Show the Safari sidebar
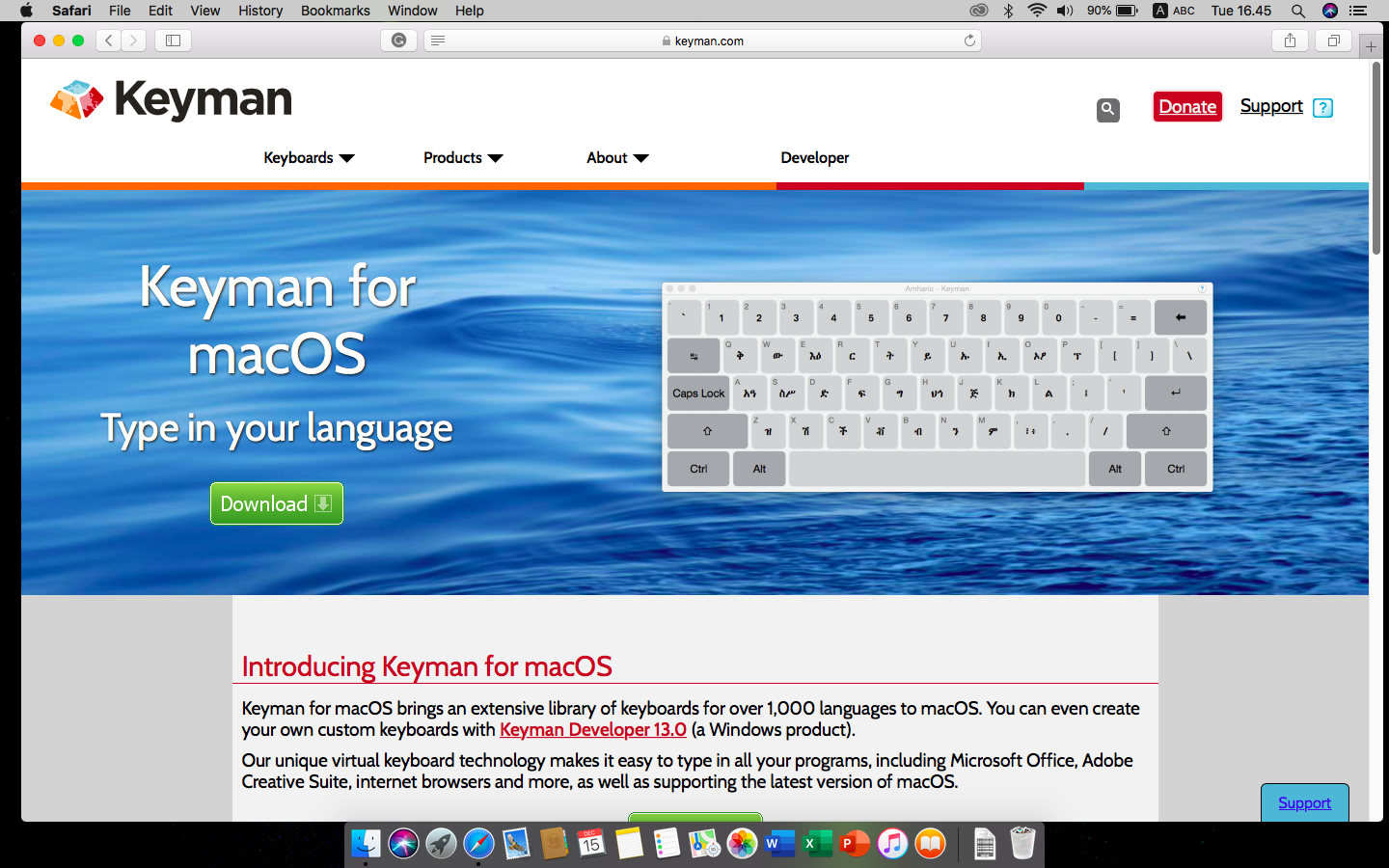The height and width of the screenshot is (868, 1389). (x=174, y=41)
